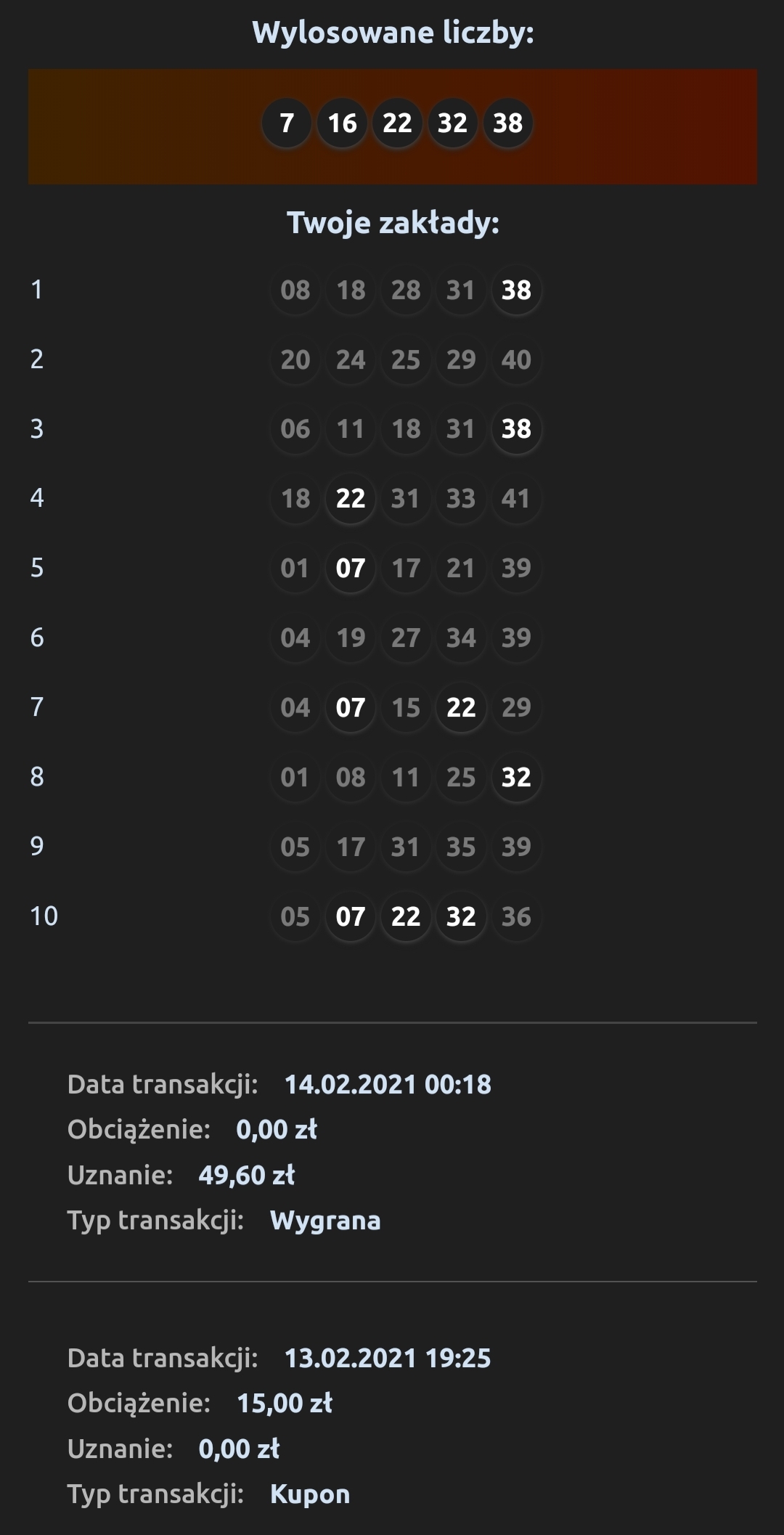The height and width of the screenshot is (1535, 784).
Task: Click ball 36 in bet row 10
Action: [x=516, y=917]
